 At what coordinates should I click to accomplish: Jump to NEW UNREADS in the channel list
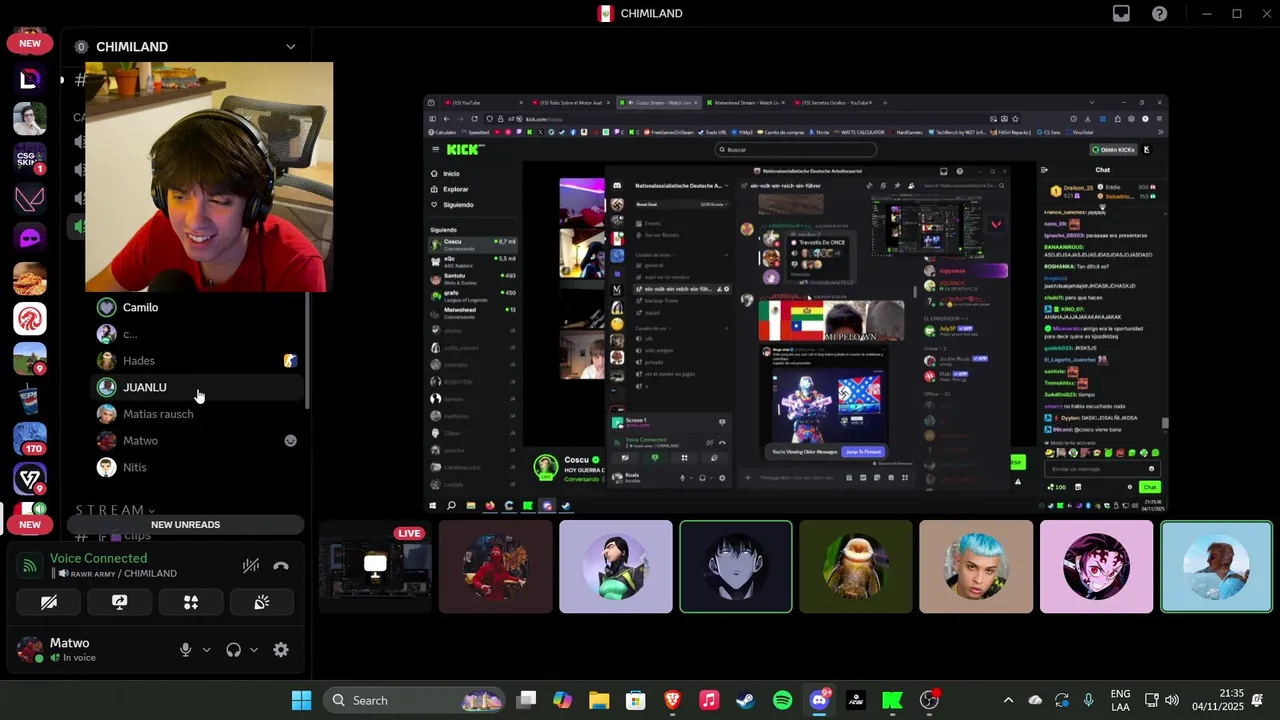(185, 524)
